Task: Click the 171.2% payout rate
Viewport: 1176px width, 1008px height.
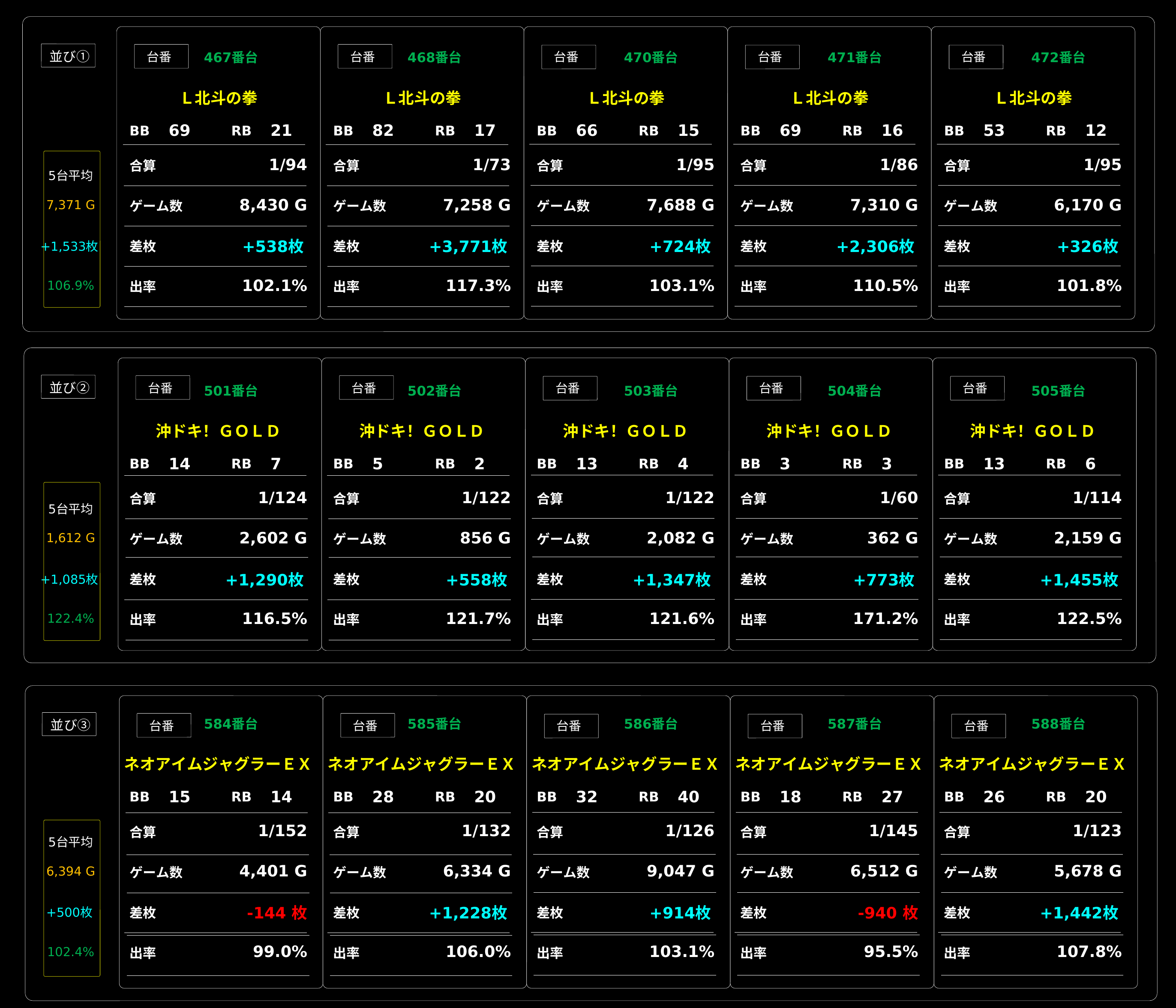Action: click(x=886, y=619)
